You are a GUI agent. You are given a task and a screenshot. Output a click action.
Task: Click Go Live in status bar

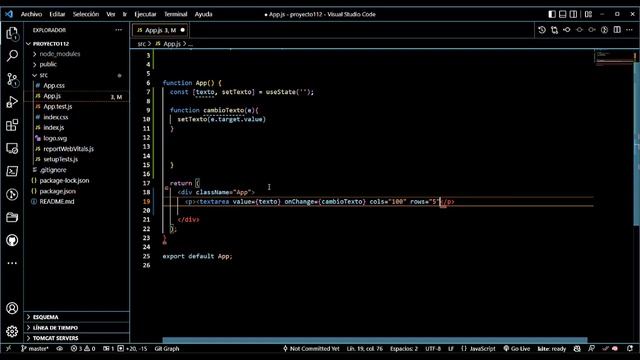(x=516, y=349)
